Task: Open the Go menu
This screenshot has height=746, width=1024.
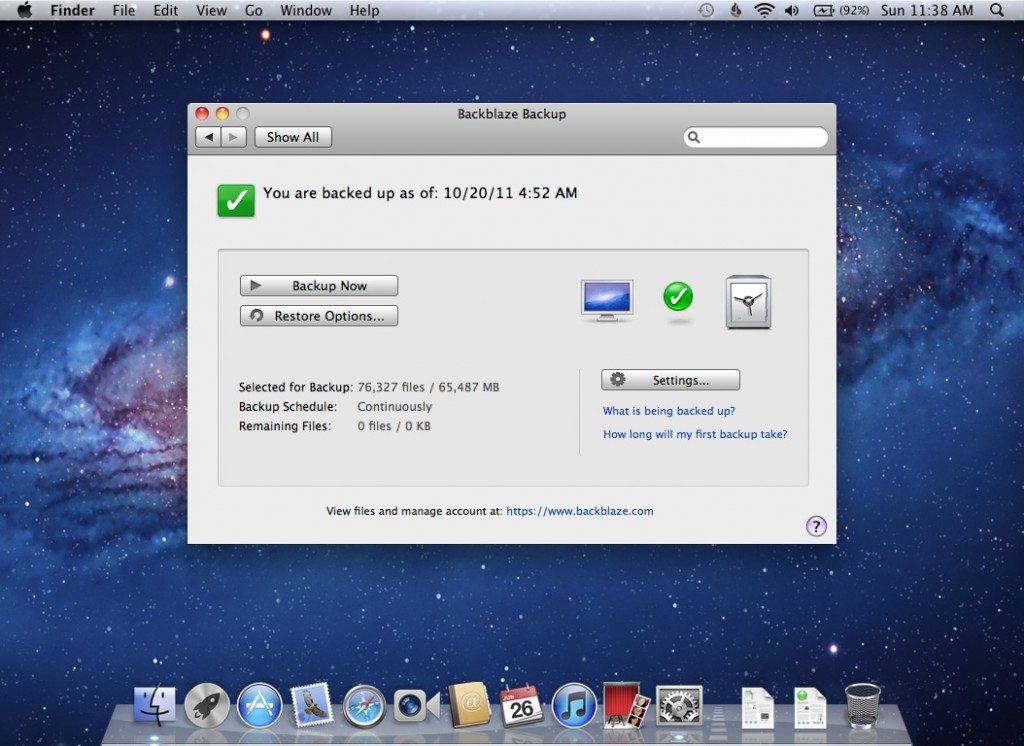Action: coord(253,11)
